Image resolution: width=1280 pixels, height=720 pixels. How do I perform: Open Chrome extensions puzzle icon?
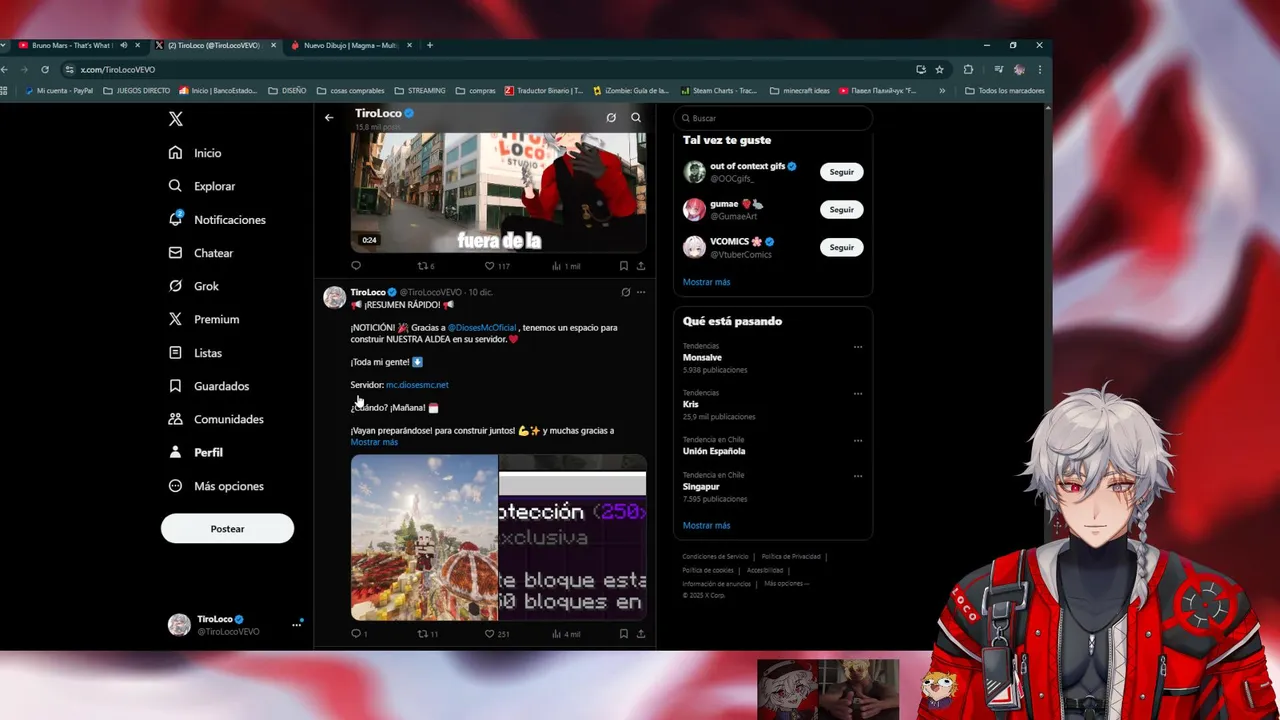(968, 69)
